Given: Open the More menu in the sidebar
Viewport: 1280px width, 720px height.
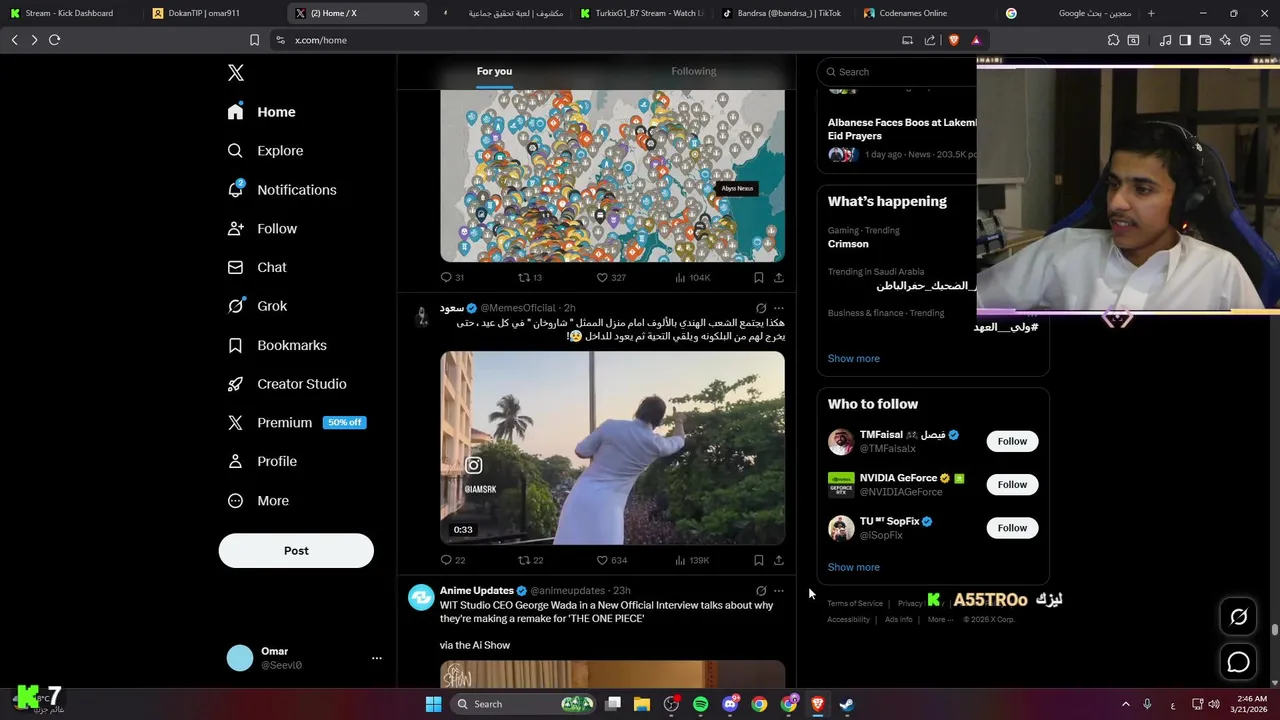Looking at the screenshot, I should click(x=259, y=501).
